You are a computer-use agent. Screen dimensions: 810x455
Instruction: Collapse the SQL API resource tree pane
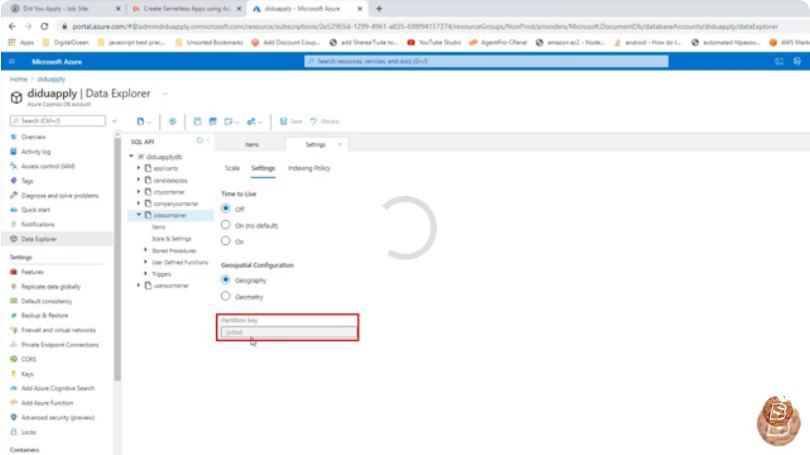pos(208,140)
